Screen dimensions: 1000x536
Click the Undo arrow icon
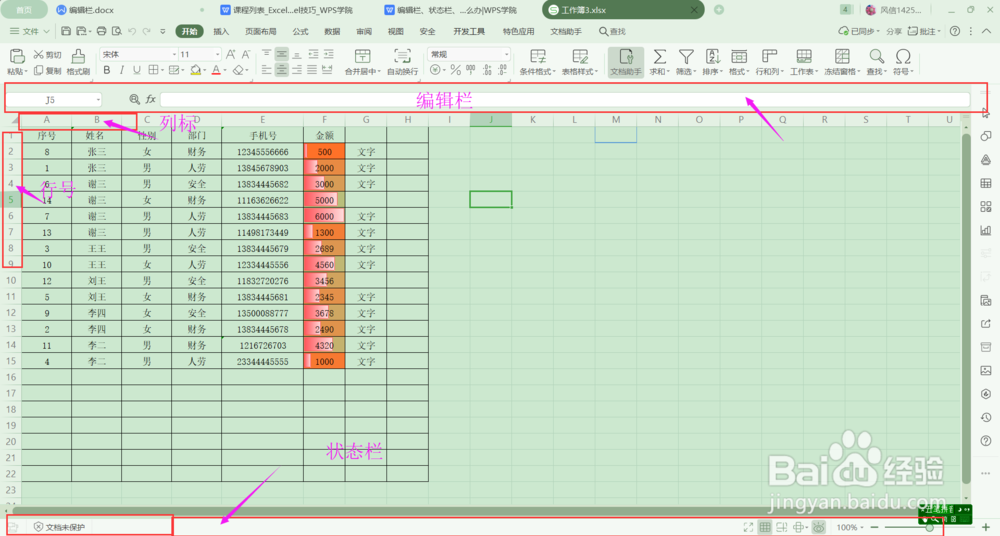132,31
